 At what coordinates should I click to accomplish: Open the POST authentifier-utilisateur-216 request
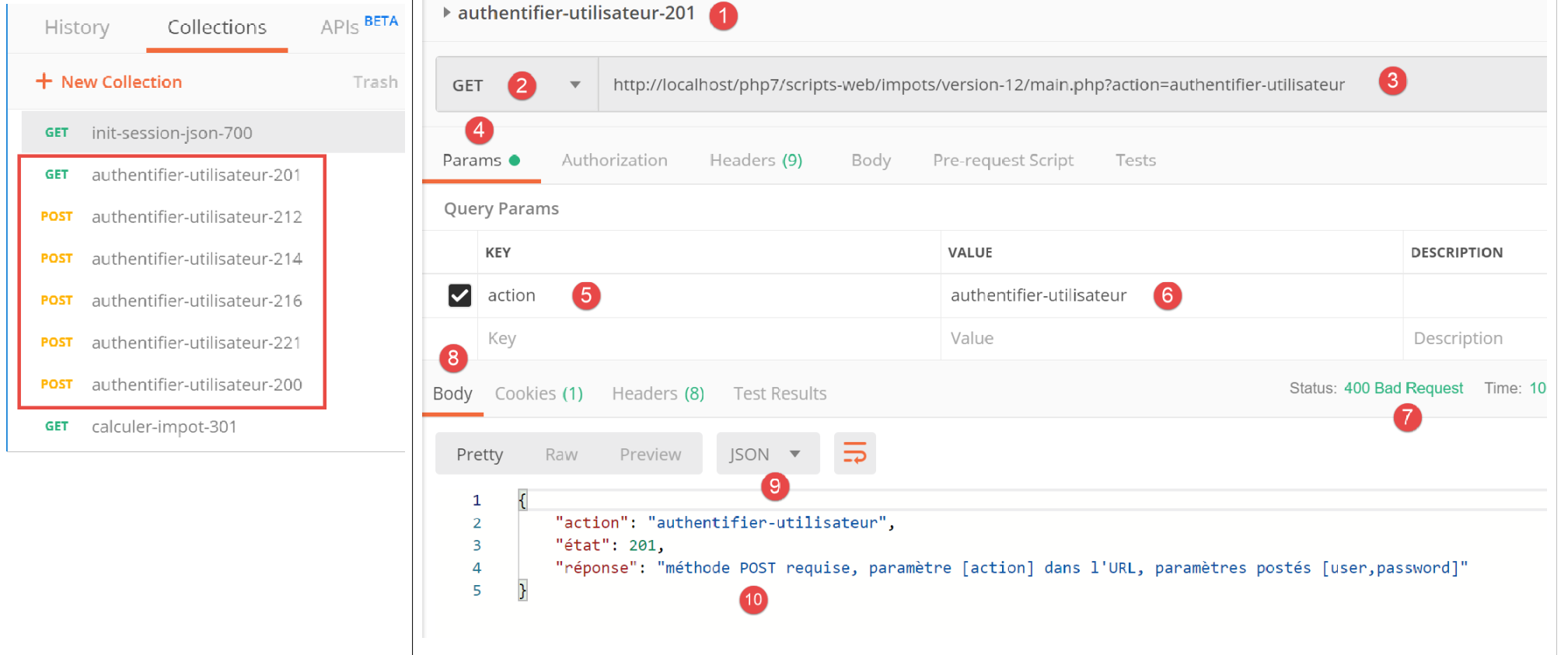tap(197, 301)
